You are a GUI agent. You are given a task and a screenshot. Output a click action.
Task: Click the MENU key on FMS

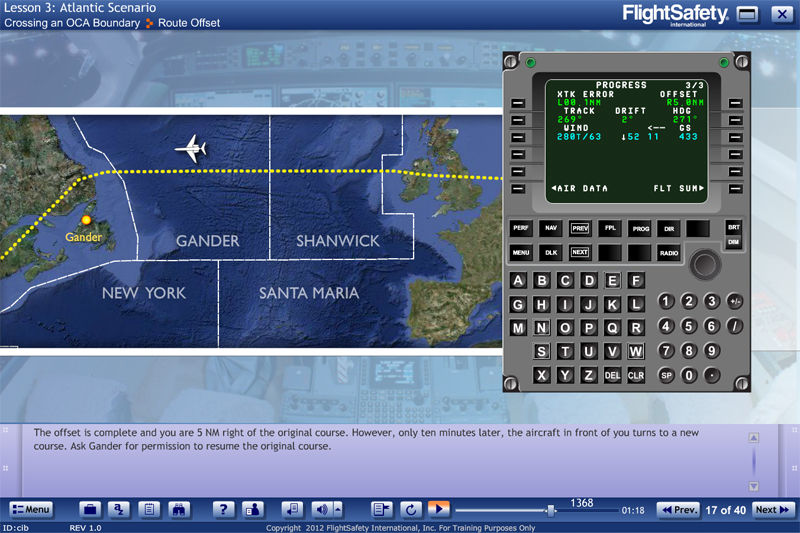(521, 252)
